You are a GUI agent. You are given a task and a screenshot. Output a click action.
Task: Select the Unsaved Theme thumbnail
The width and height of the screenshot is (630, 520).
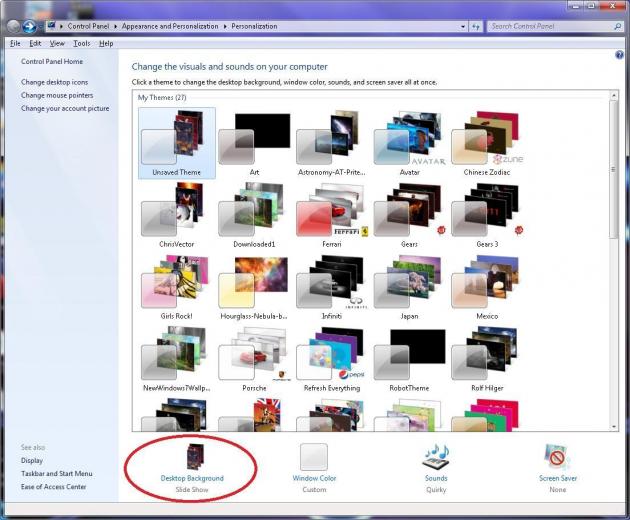pos(176,143)
